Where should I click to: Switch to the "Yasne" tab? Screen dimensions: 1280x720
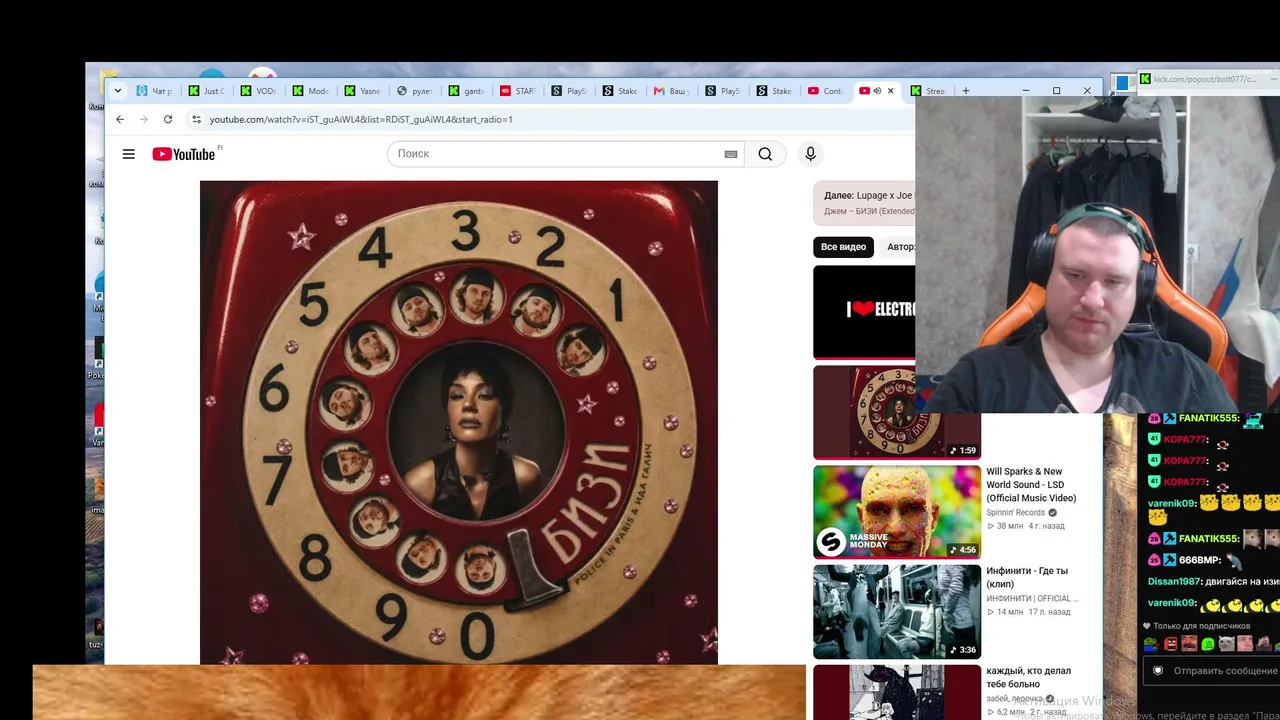click(363, 91)
